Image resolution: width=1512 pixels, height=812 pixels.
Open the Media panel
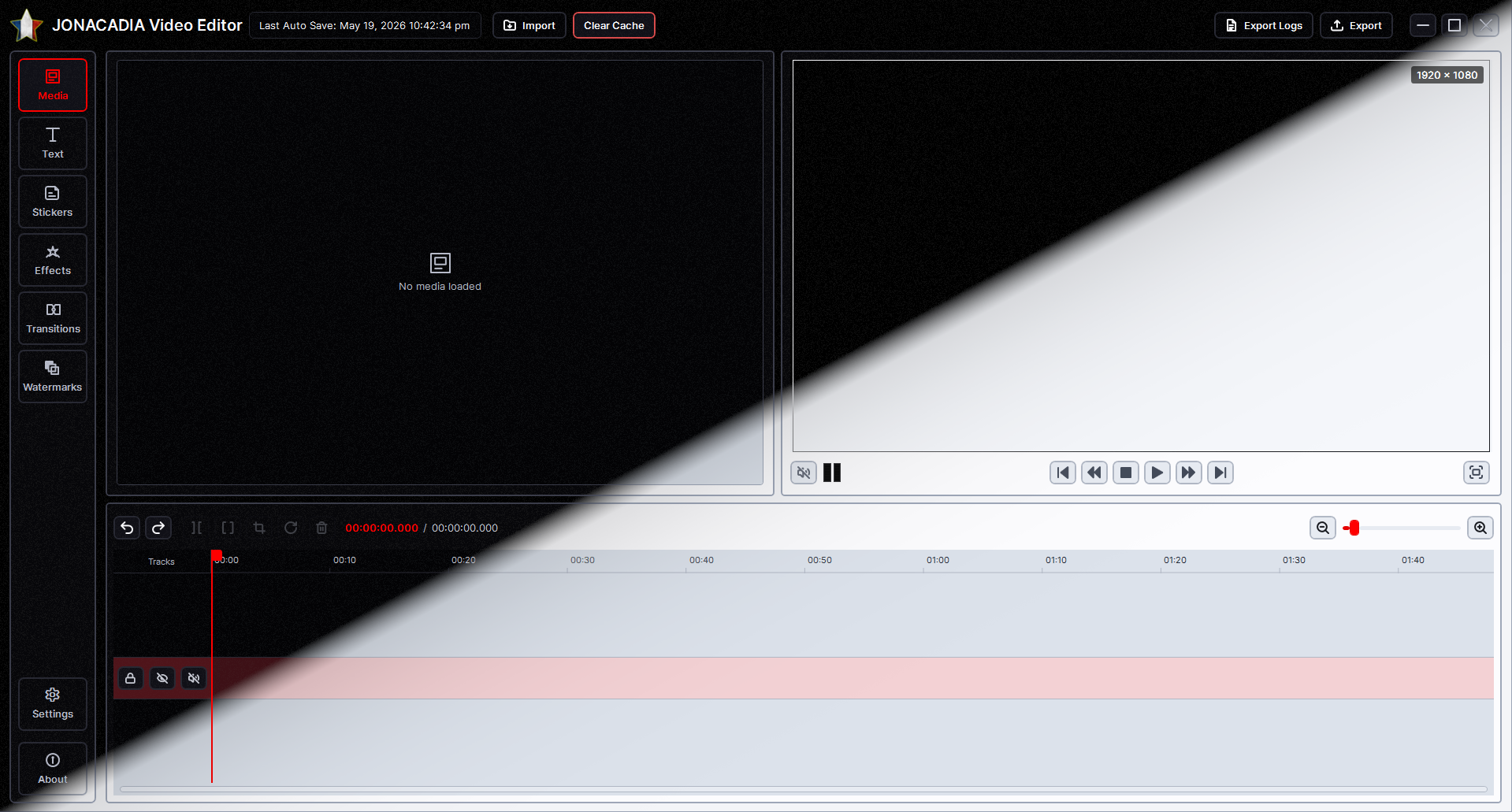pyautogui.click(x=53, y=85)
